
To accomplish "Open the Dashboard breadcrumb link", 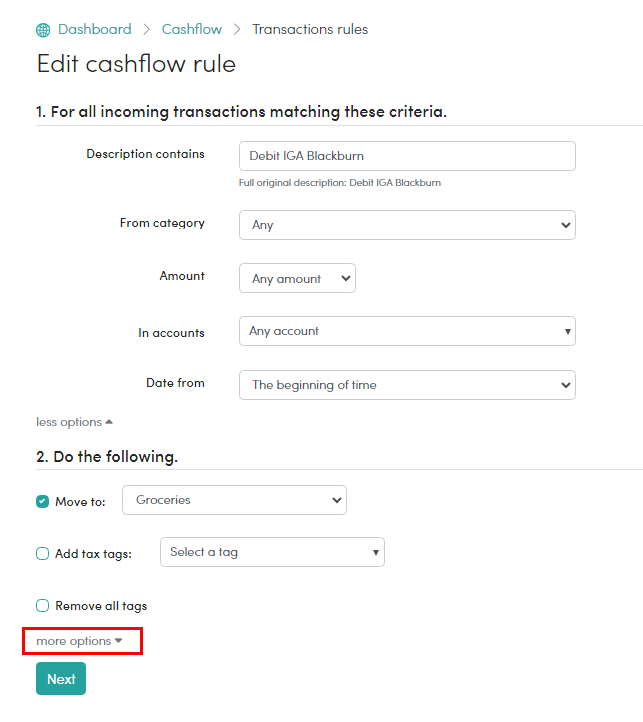I will point(94,29).
